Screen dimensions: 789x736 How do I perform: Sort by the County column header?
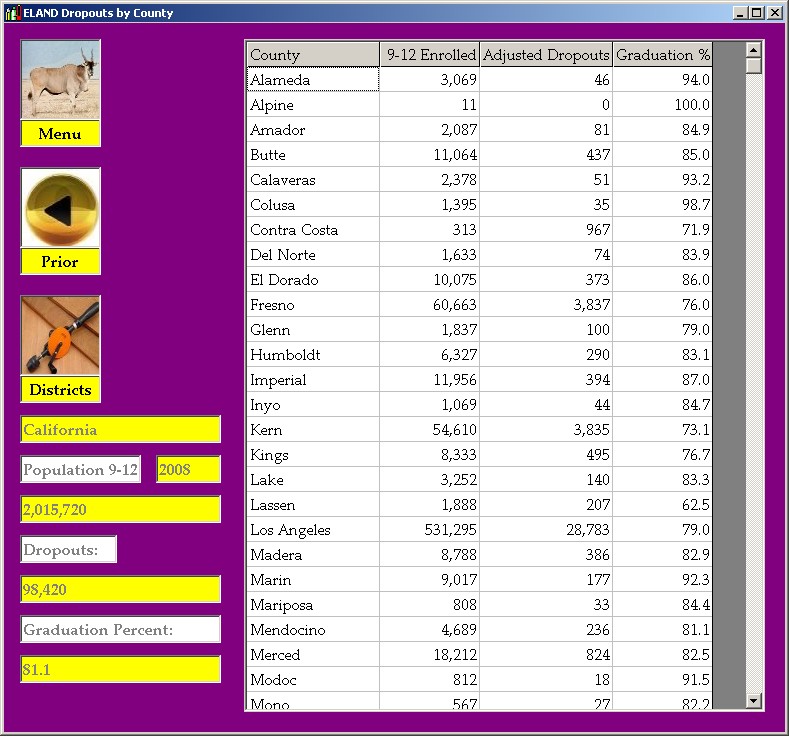pyautogui.click(x=312, y=55)
